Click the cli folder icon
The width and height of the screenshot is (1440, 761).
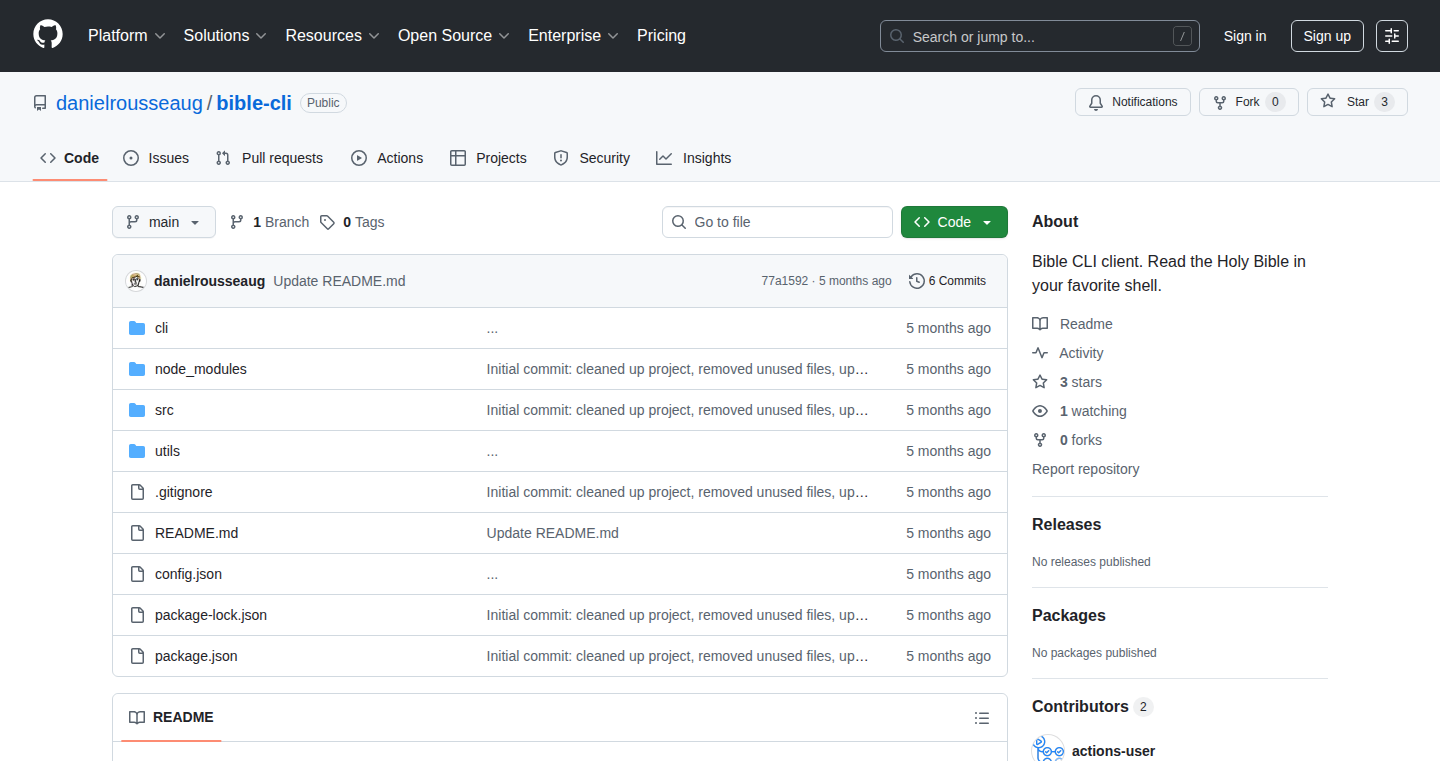137,328
